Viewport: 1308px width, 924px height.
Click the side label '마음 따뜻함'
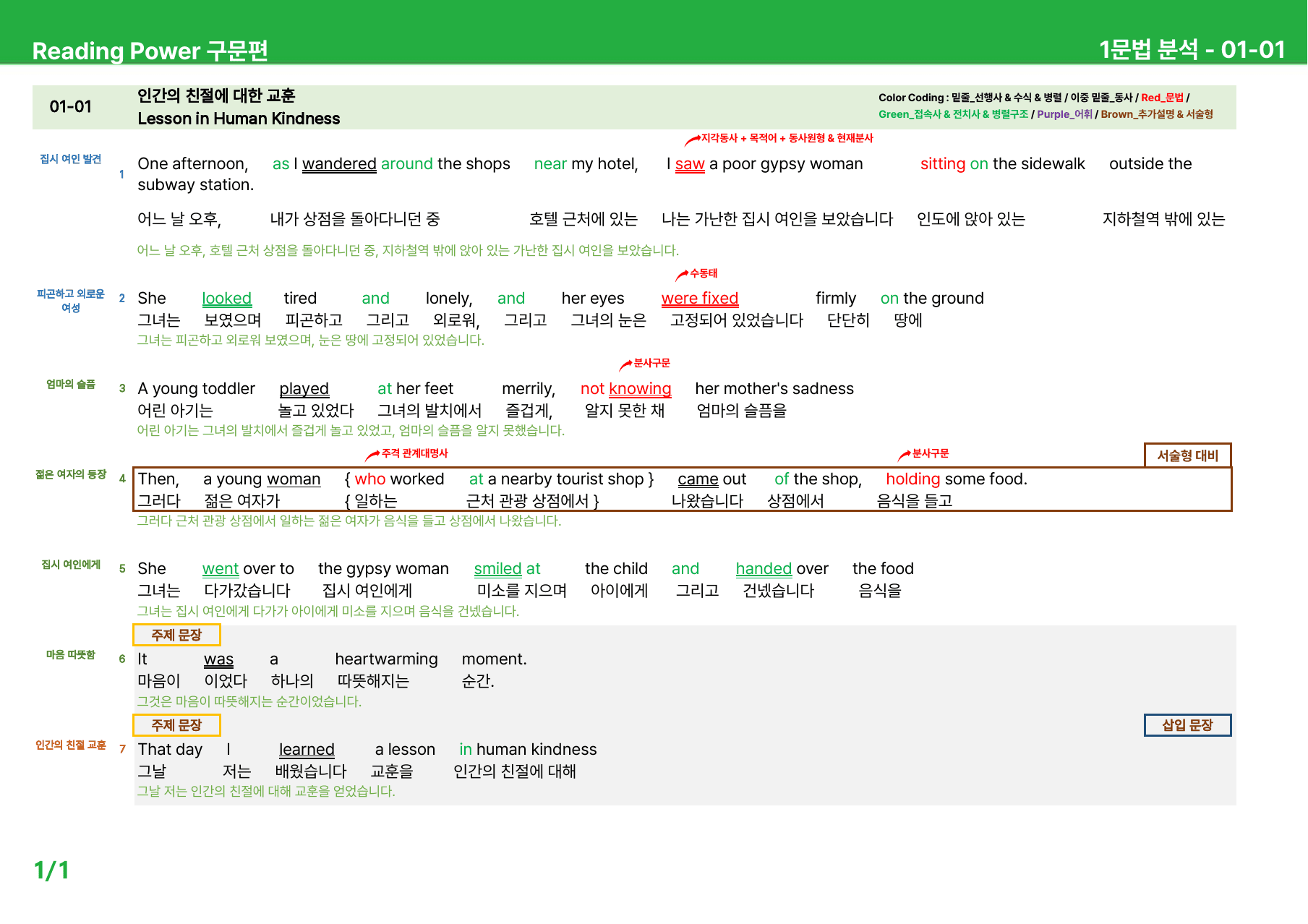coord(71,655)
